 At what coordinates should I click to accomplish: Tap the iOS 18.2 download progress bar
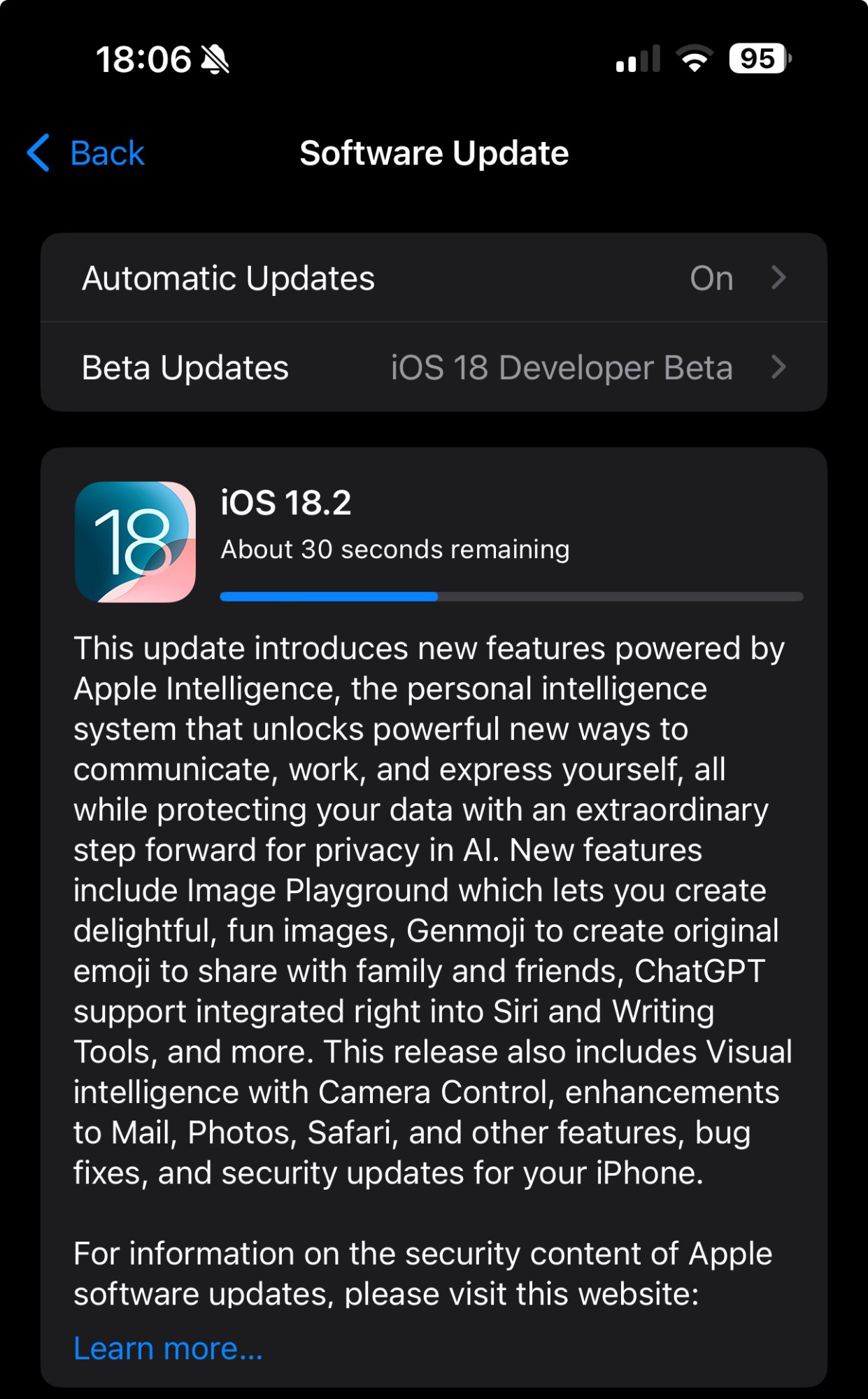point(511,597)
